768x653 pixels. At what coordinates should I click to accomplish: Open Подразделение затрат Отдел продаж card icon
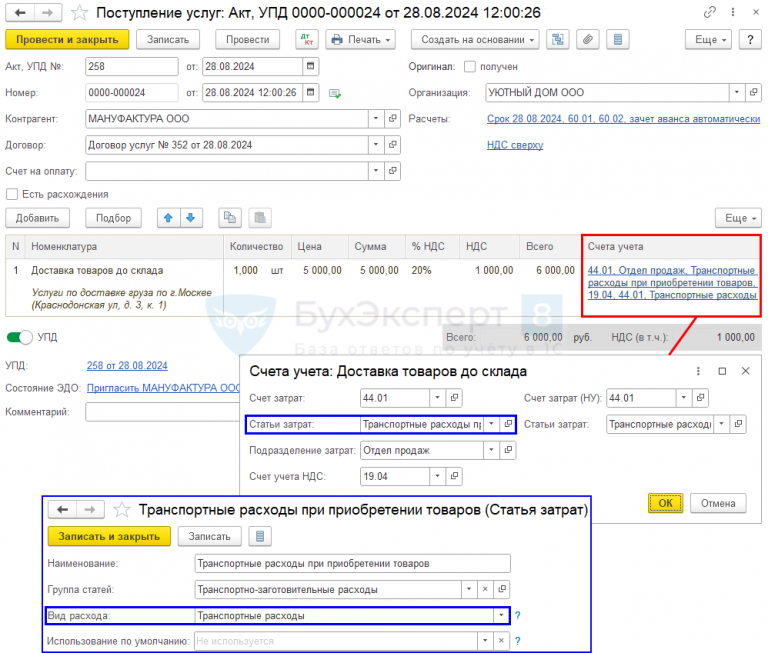pyautogui.click(x=508, y=450)
